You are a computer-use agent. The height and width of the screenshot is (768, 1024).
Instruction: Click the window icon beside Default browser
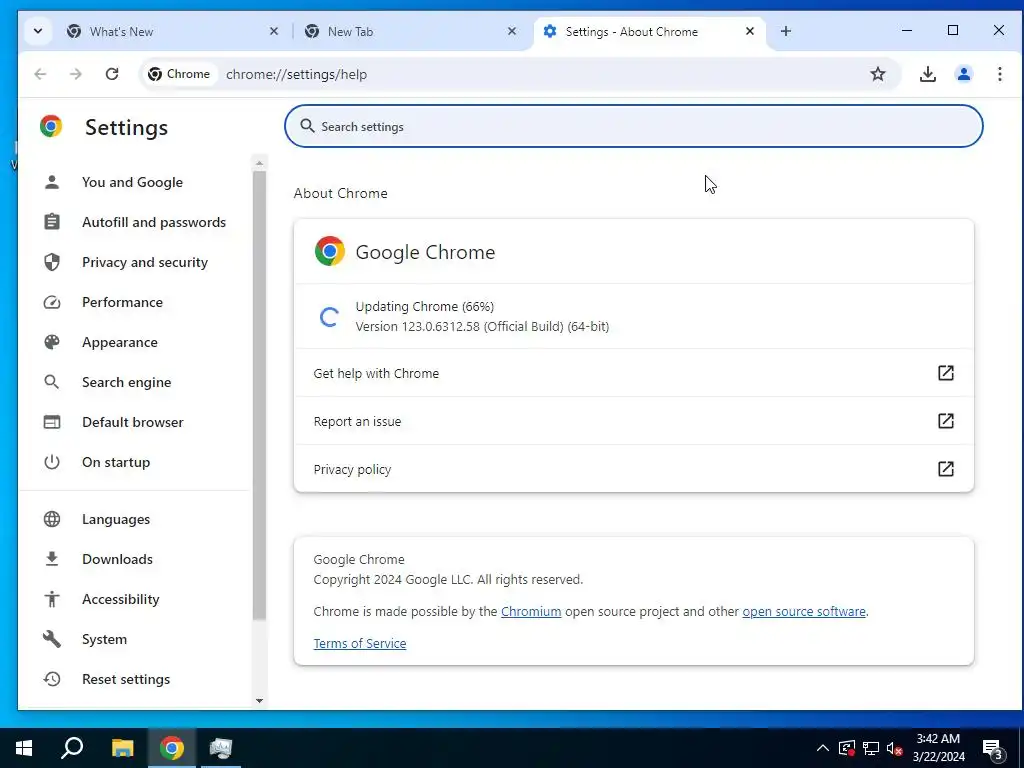(x=52, y=422)
